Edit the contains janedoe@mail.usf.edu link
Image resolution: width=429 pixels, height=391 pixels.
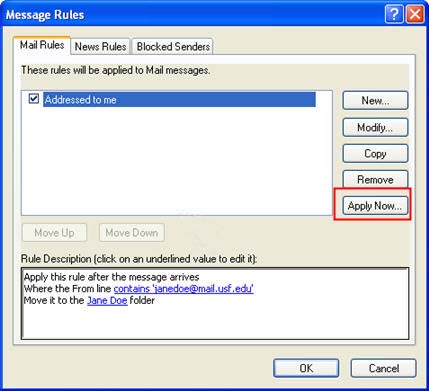tap(184, 289)
